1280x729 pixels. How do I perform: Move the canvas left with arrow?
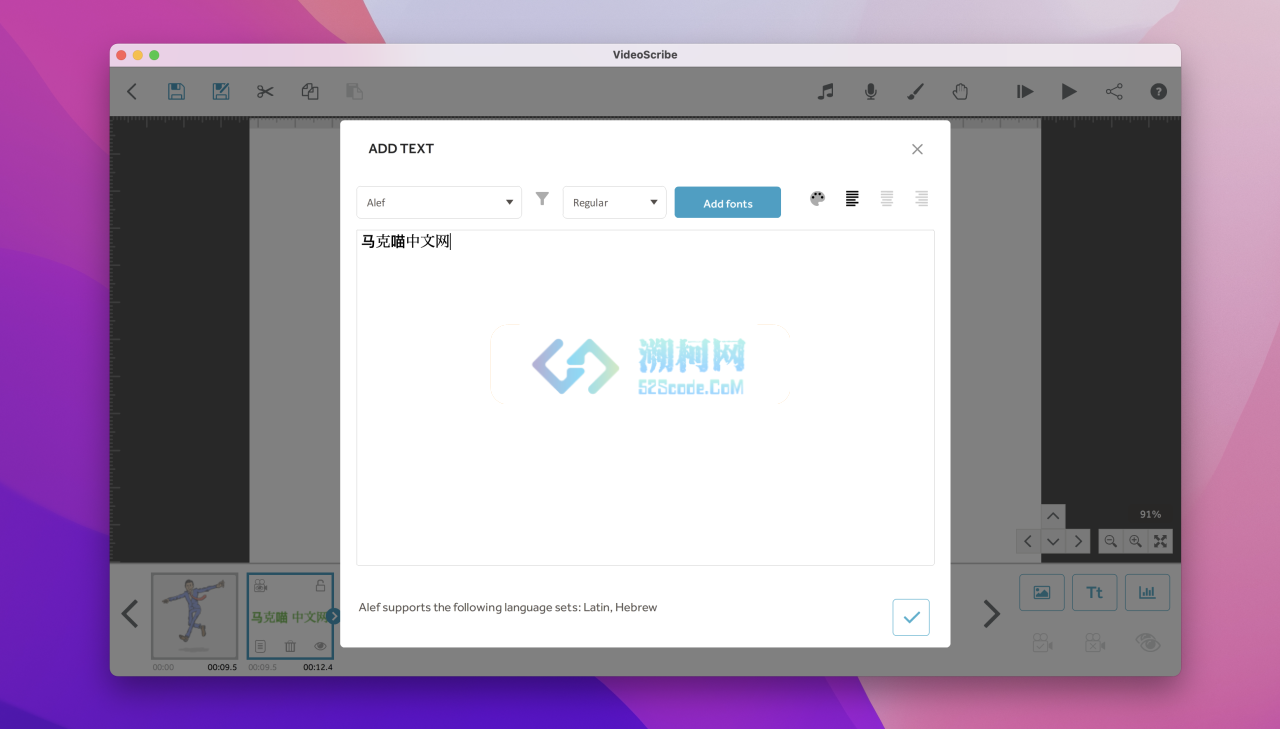pos(1028,541)
